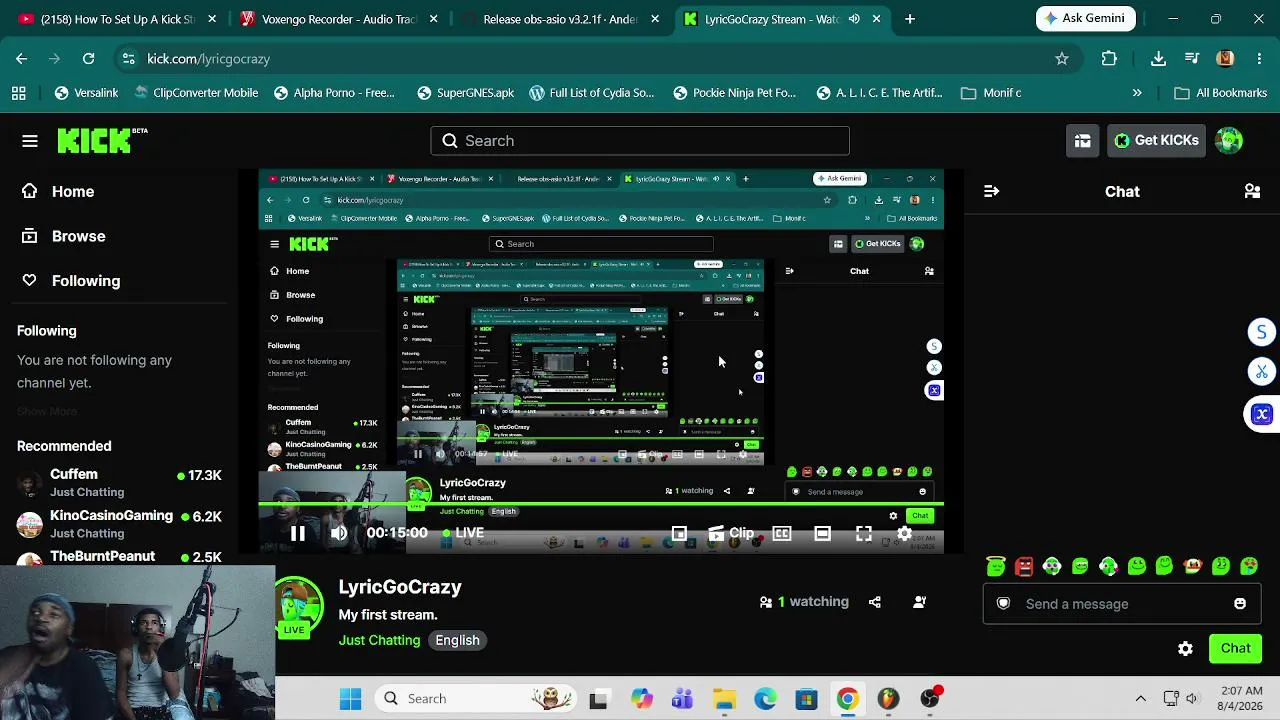Open the Windows Start menu

coord(350,699)
